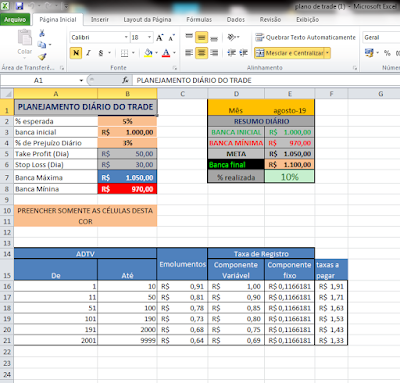The width and height of the screenshot is (400, 383).
Task: Click the cell borders icon
Action: click(124, 53)
